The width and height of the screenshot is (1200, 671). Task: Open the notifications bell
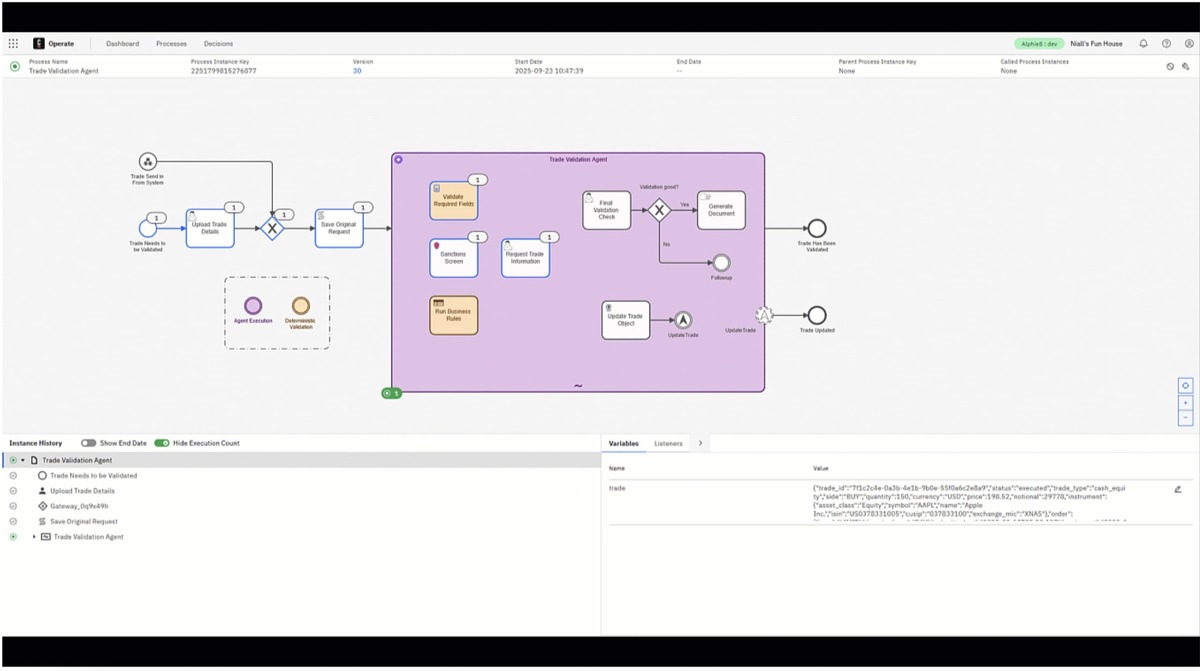[1143, 44]
